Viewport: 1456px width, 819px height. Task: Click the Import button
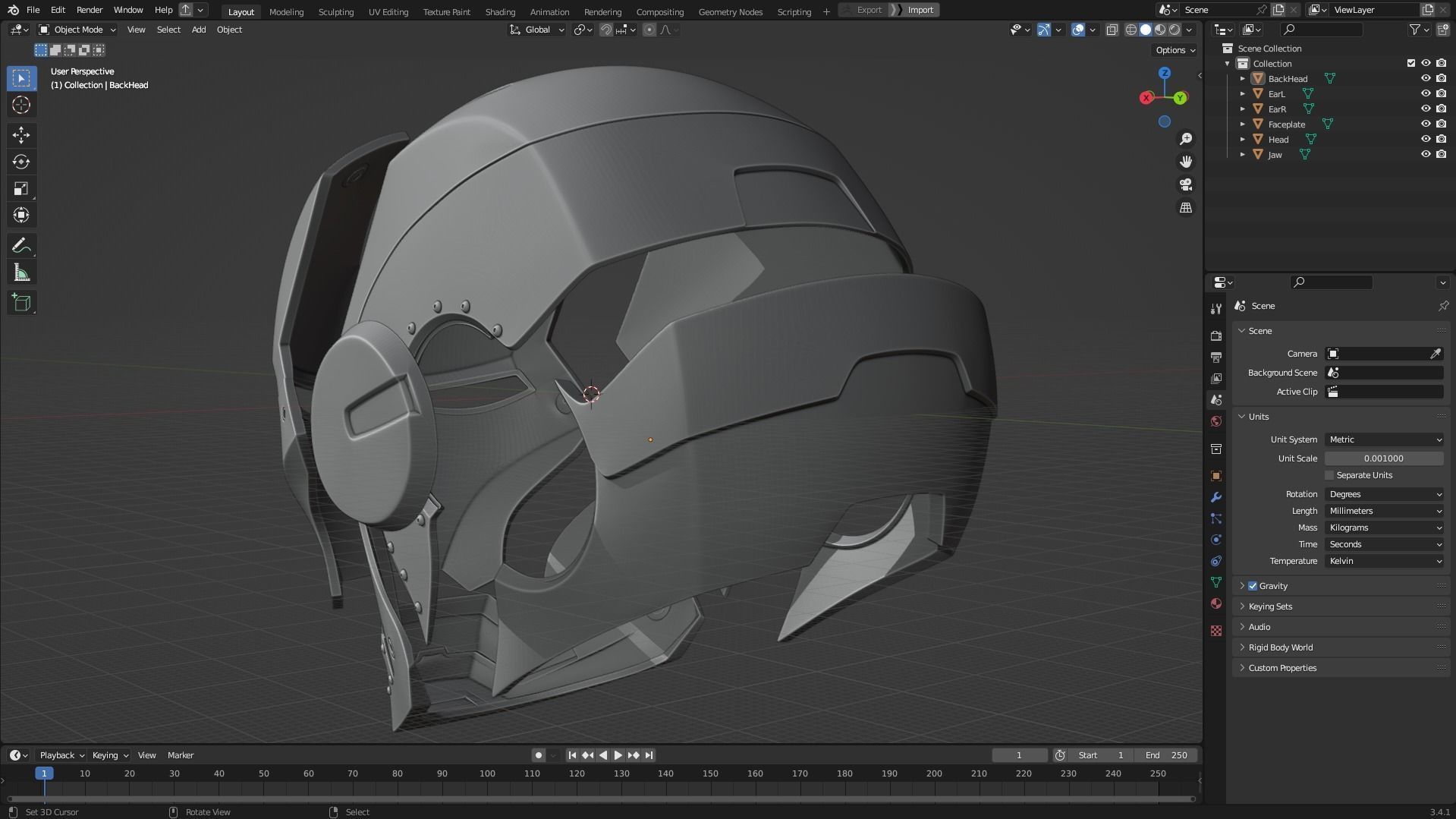[x=915, y=10]
